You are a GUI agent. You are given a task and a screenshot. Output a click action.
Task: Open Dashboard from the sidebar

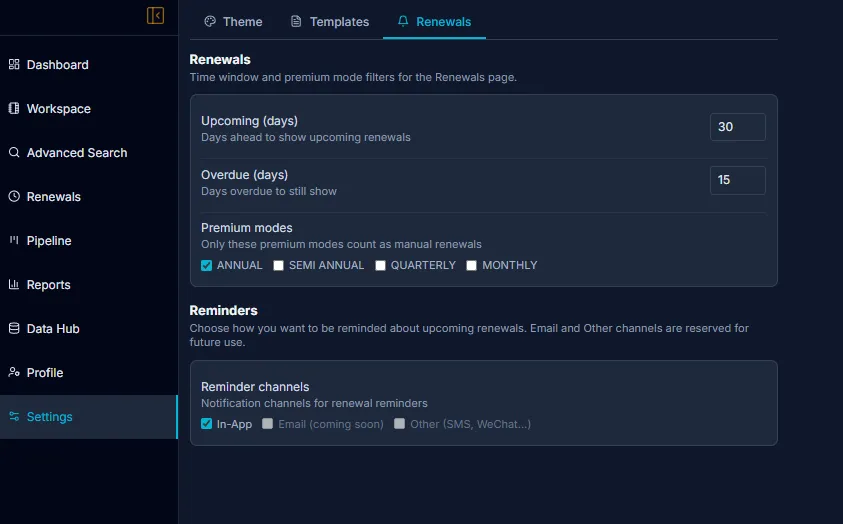89,64
